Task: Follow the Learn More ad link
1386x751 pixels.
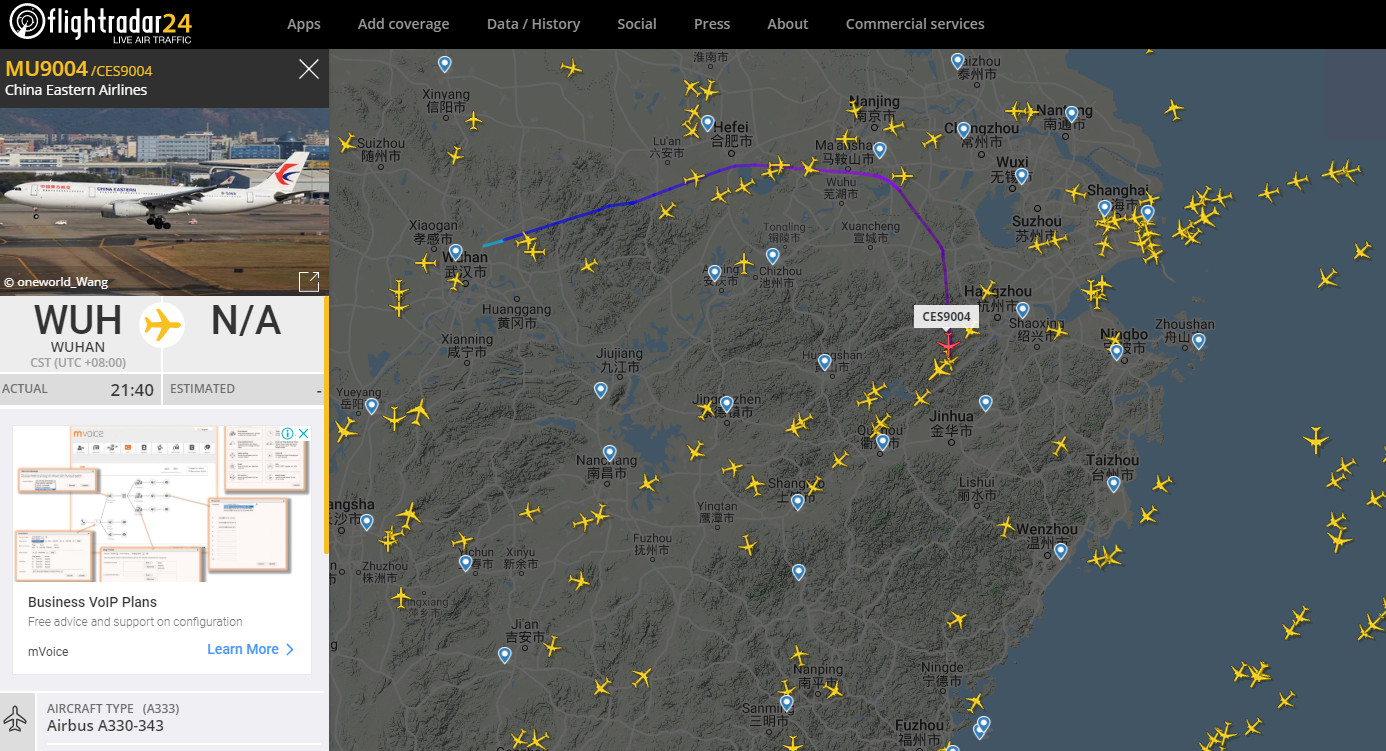Action: pyautogui.click(x=251, y=649)
